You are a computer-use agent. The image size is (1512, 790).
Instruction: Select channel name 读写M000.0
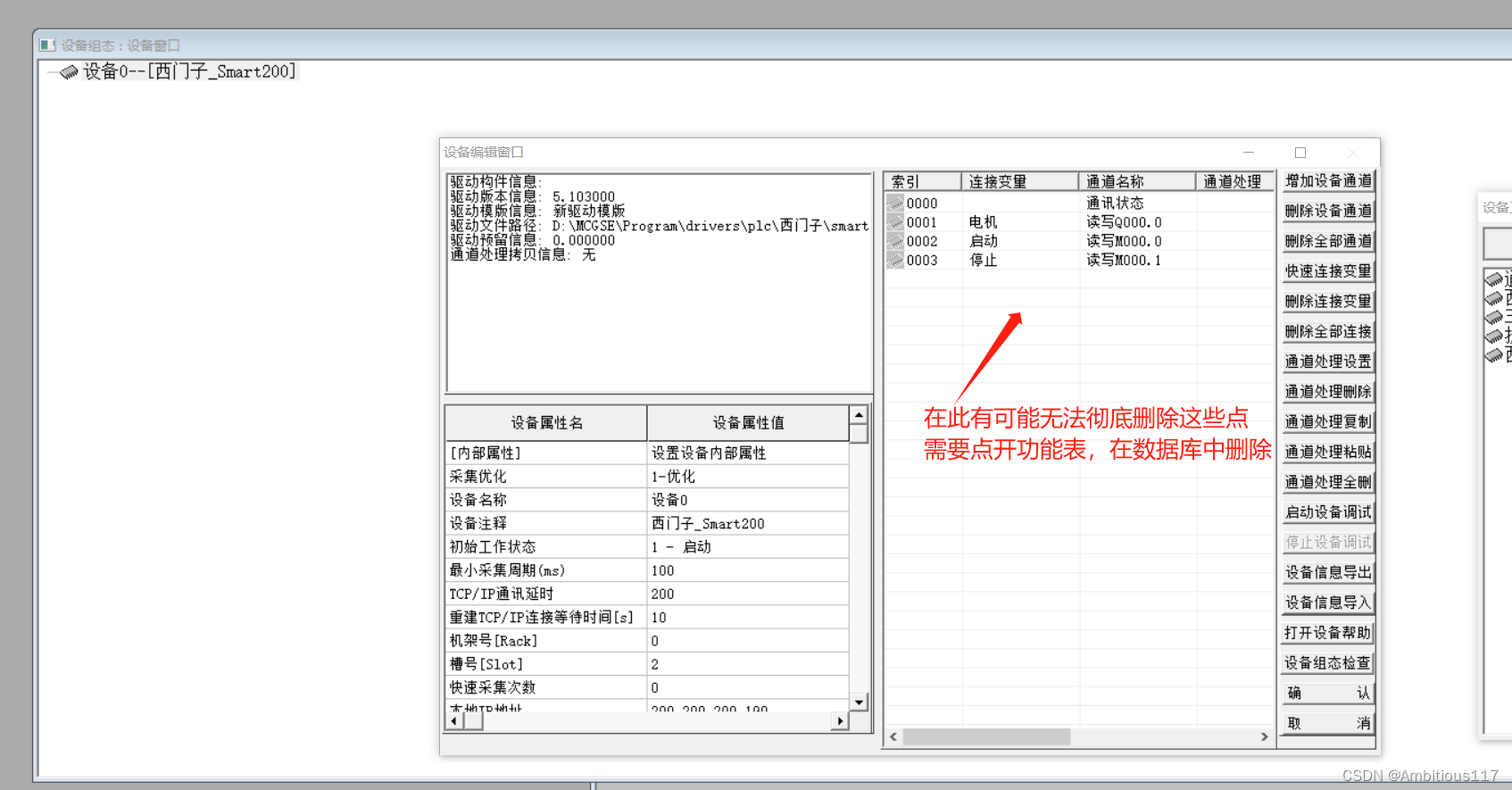click(x=1124, y=241)
